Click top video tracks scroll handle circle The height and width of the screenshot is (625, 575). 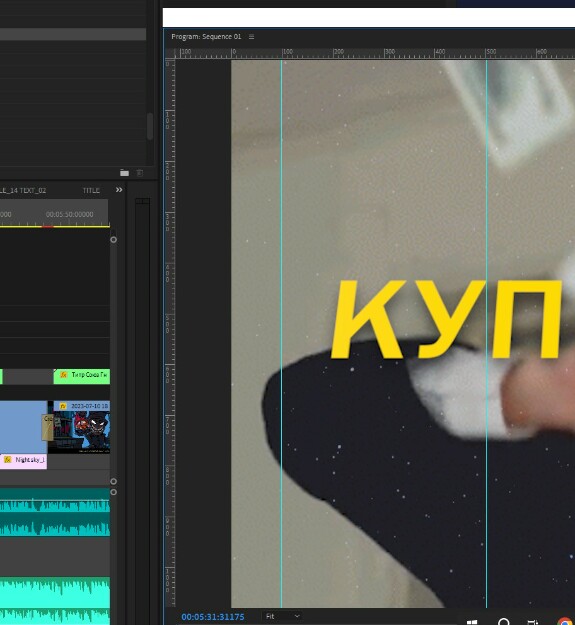(114, 240)
